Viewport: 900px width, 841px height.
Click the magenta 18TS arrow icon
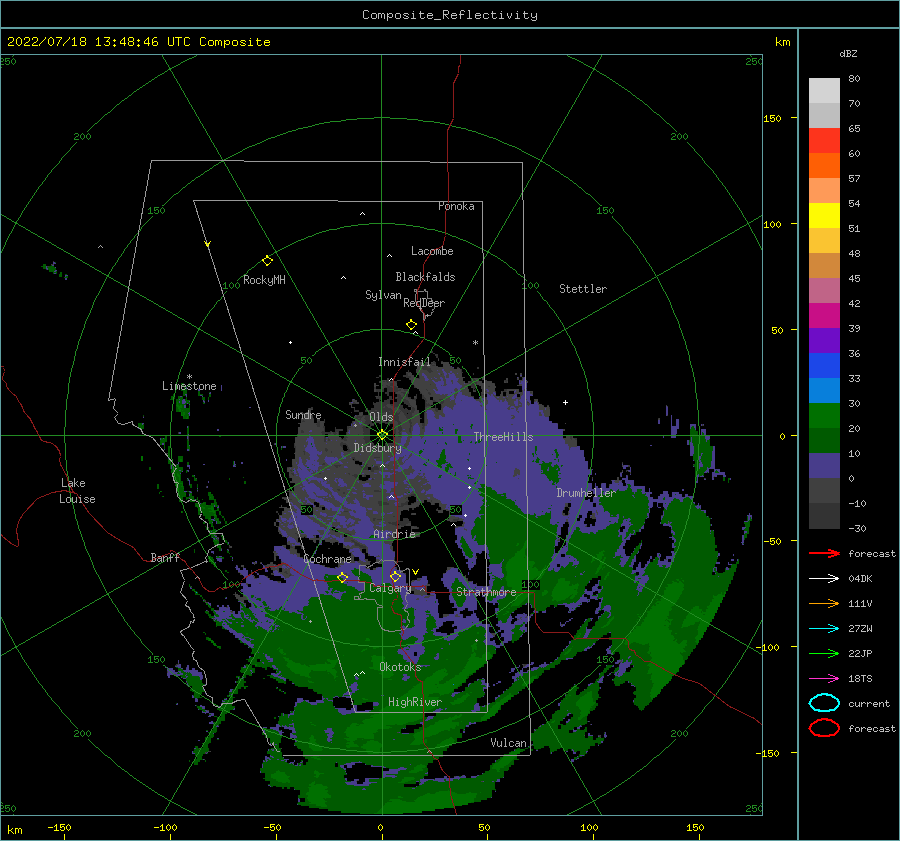tap(824, 679)
